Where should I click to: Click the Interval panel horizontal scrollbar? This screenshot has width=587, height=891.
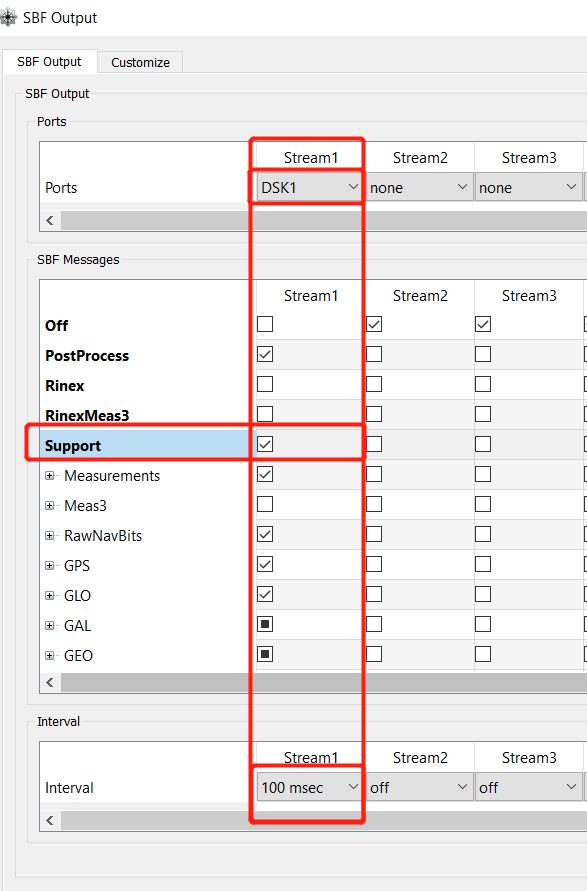coord(324,821)
